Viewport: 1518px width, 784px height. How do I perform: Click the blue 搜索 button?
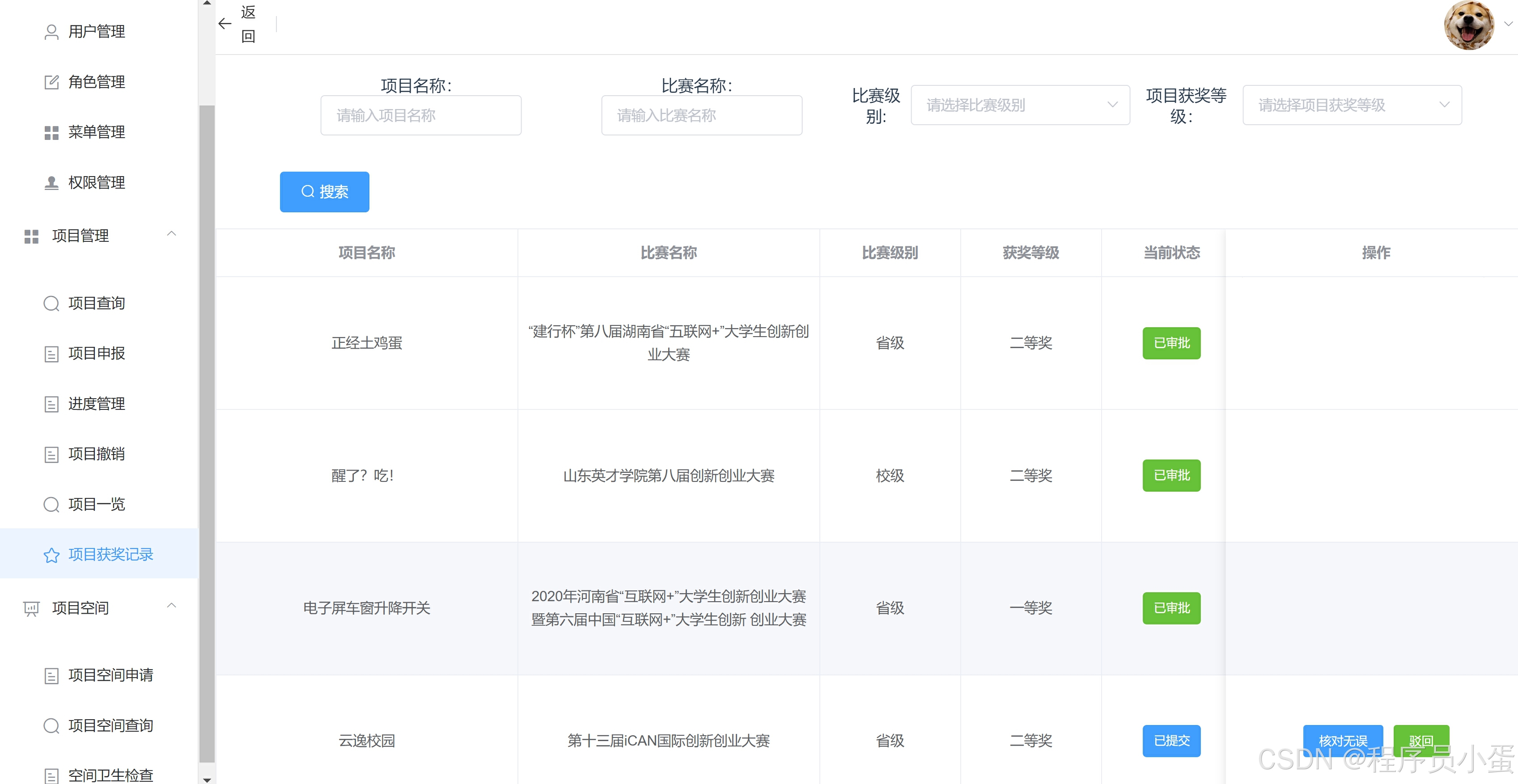[x=324, y=191]
